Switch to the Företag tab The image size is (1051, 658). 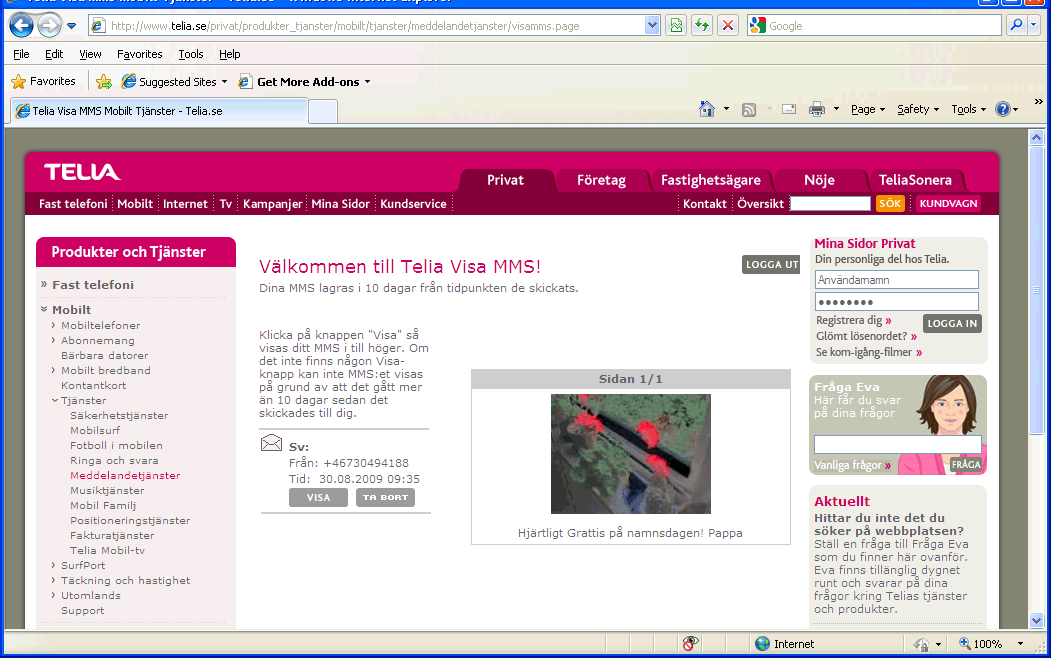[x=601, y=180]
